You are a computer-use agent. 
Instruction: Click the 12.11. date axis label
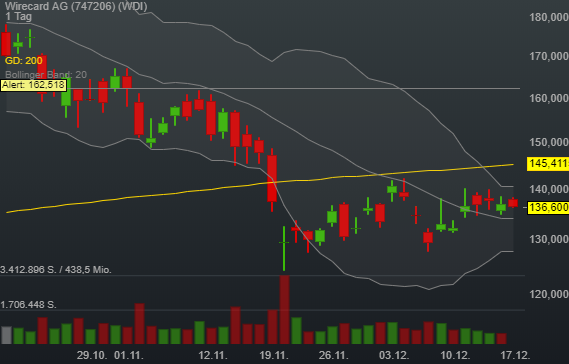(x=213, y=355)
